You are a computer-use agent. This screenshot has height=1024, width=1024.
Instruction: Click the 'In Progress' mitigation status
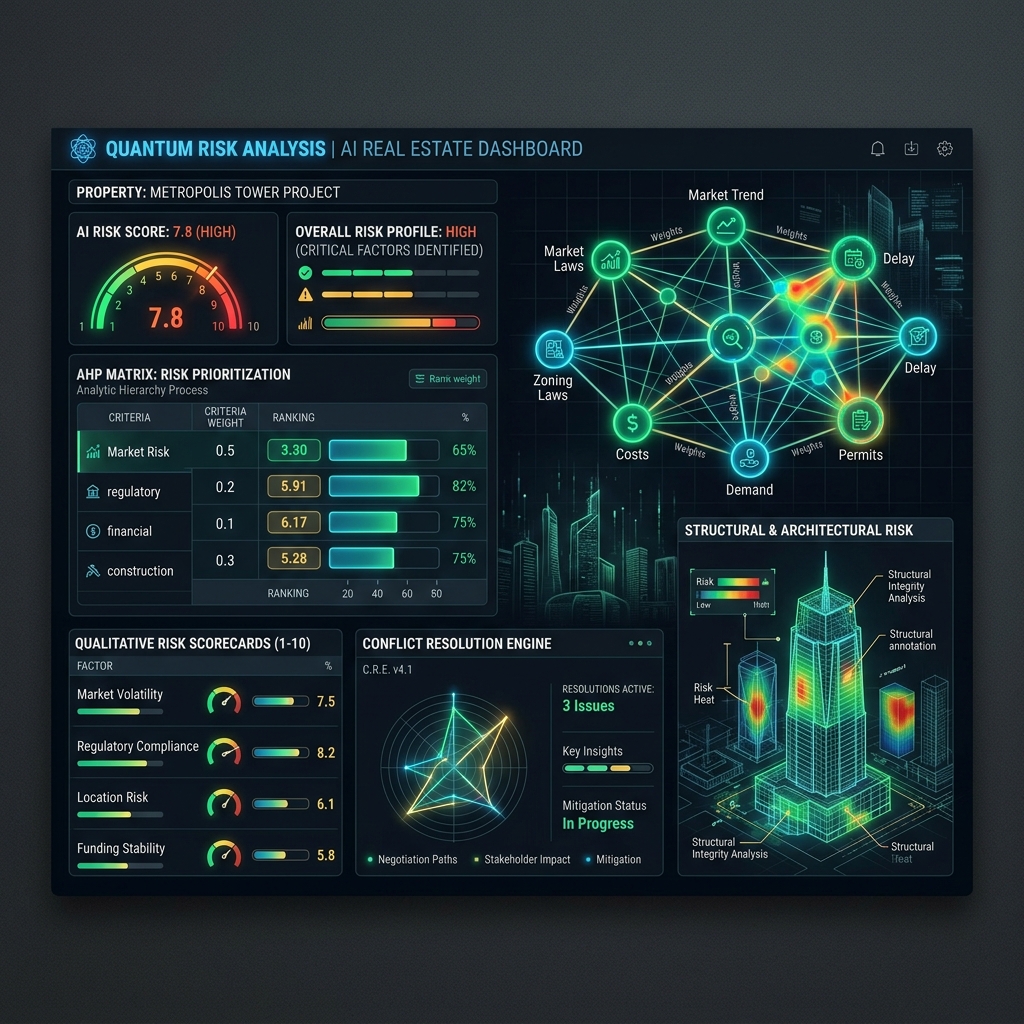pos(598,824)
